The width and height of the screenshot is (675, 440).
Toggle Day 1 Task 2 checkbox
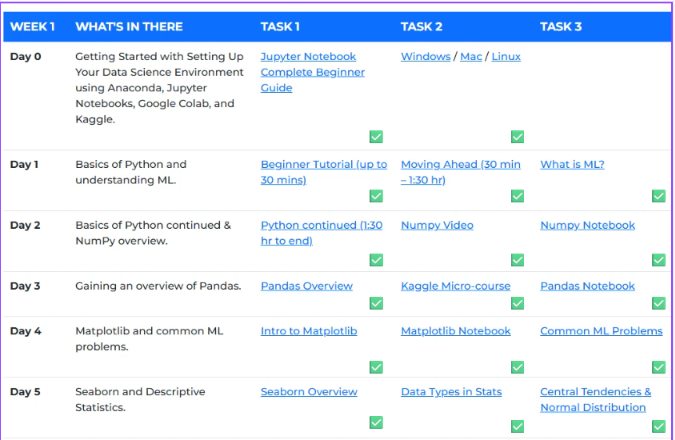tap(517, 196)
